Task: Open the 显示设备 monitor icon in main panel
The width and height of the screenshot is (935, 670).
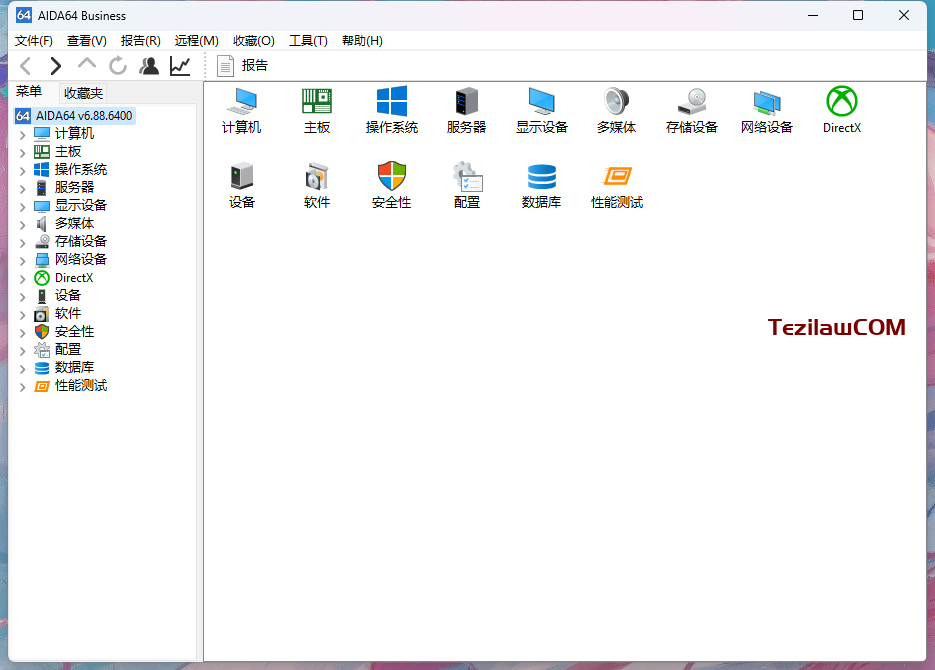Action: [541, 110]
